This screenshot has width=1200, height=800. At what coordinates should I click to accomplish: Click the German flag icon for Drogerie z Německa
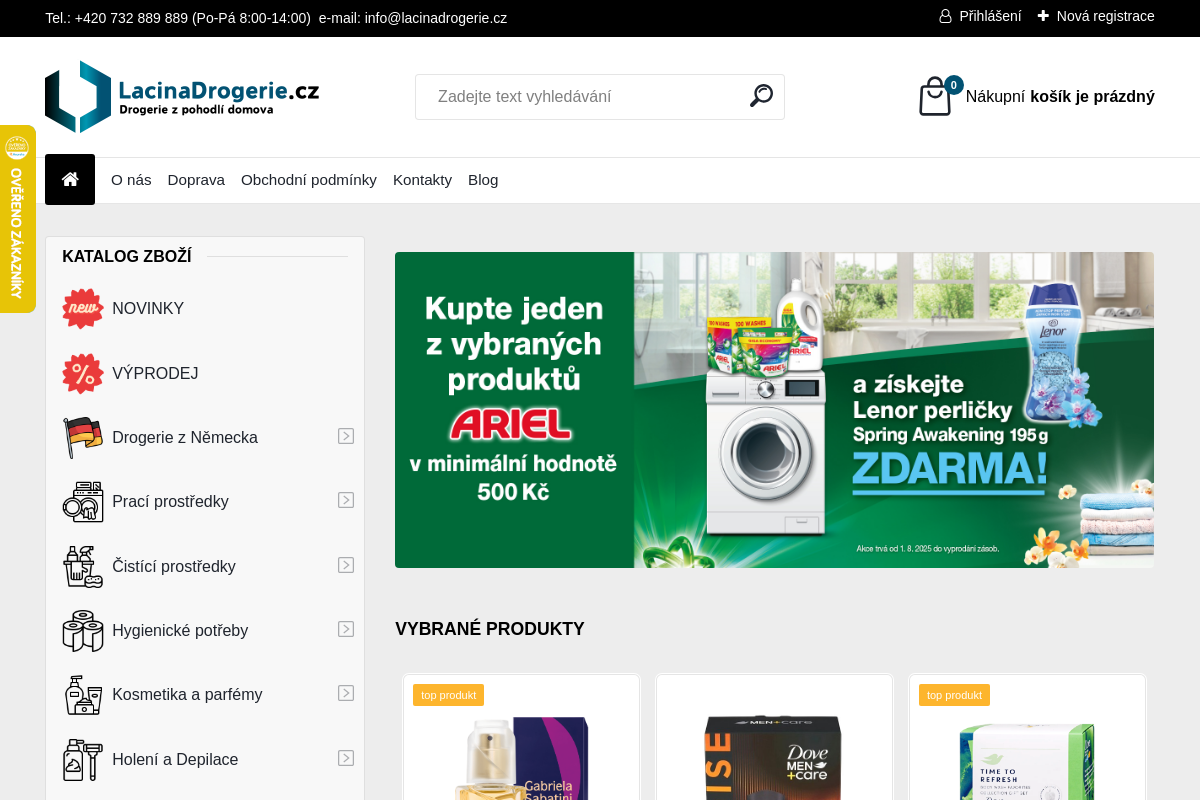(x=83, y=437)
